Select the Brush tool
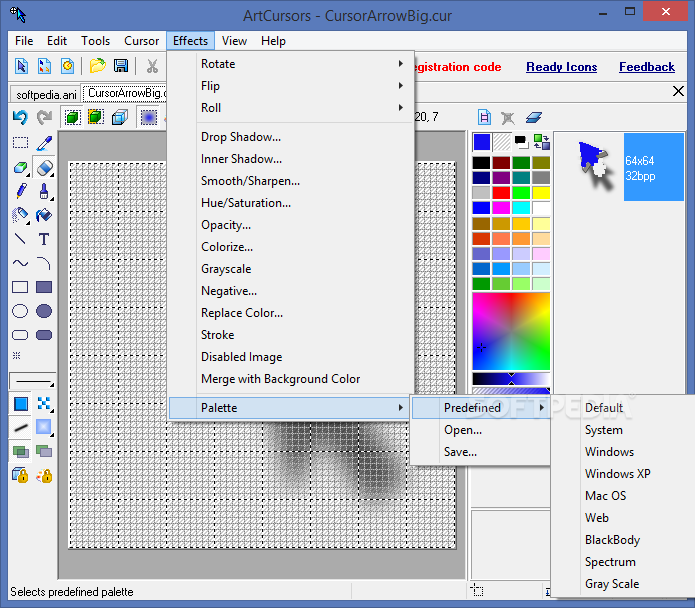This screenshot has height=608, width=695. [44, 191]
